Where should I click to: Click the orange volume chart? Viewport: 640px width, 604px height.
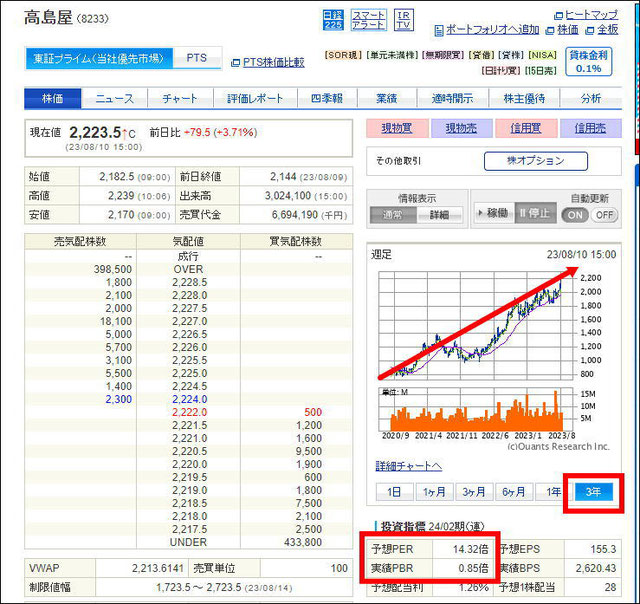(x=476, y=409)
